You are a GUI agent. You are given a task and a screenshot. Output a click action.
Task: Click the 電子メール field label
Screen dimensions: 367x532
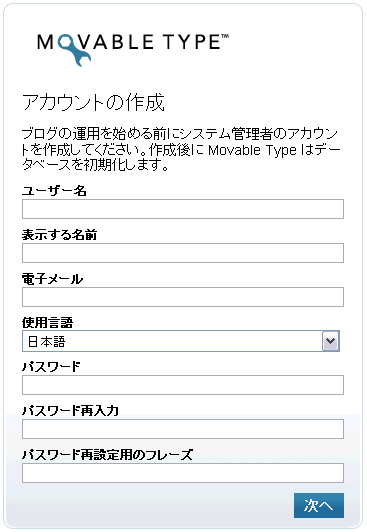tap(52, 279)
